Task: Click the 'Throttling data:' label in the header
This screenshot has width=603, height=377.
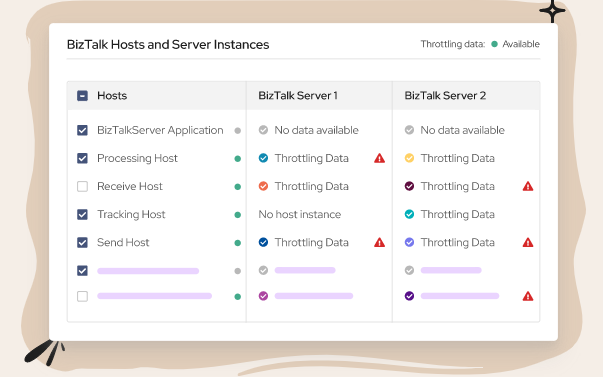Action: tap(453, 44)
